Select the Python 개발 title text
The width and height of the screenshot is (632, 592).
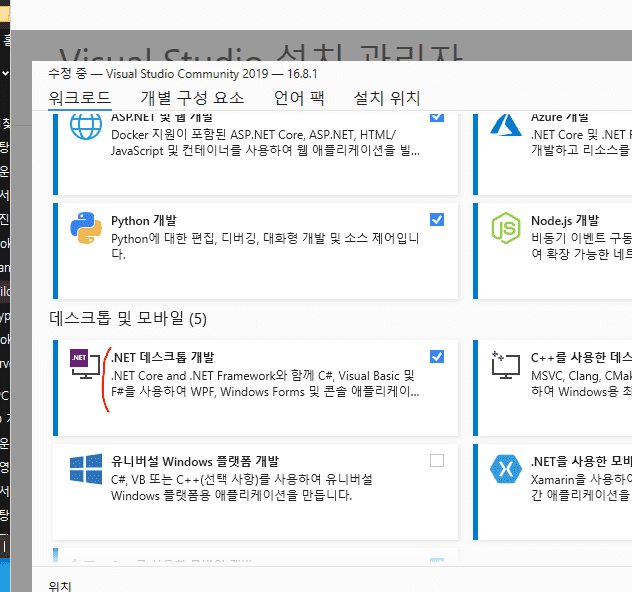(x=144, y=220)
